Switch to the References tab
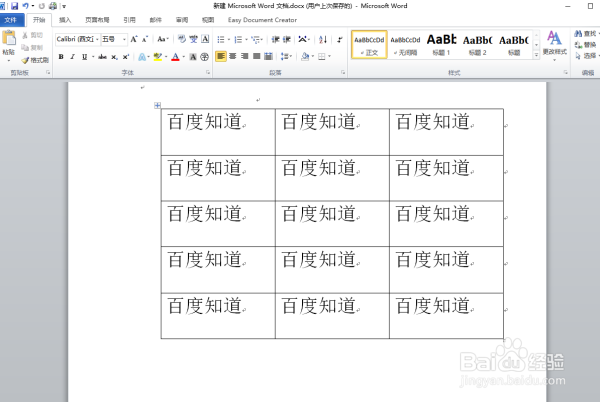Viewport: 600px width, 402px height. (129, 20)
